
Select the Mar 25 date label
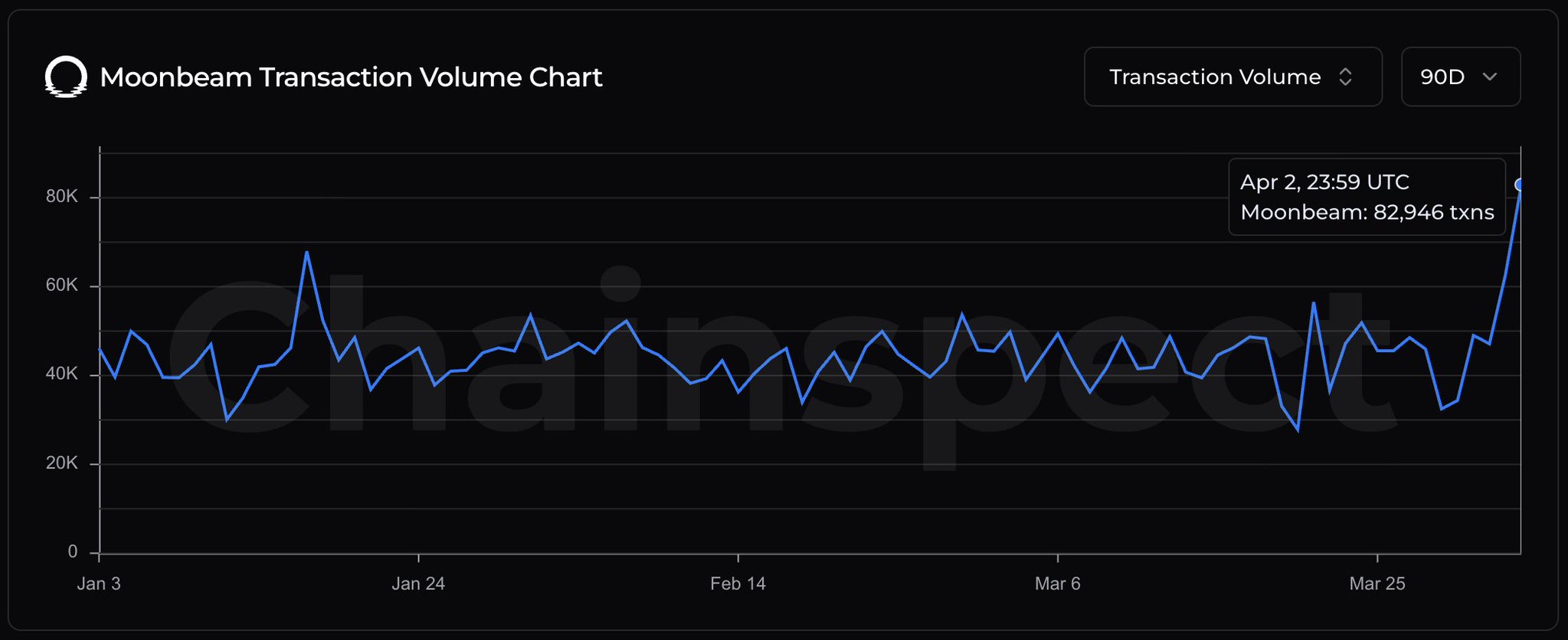point(1377,583)
